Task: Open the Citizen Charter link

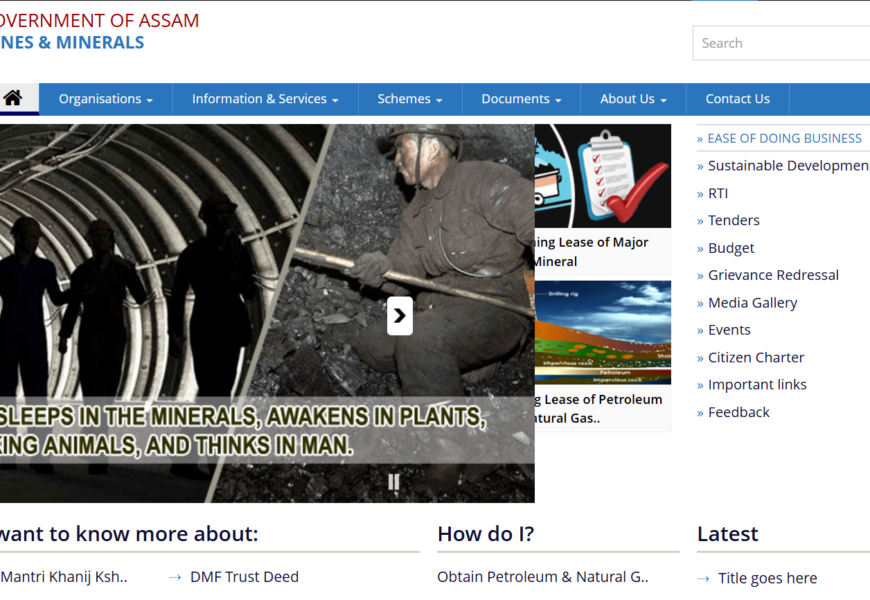Action: pyautogui.click(x=755, y=357)
